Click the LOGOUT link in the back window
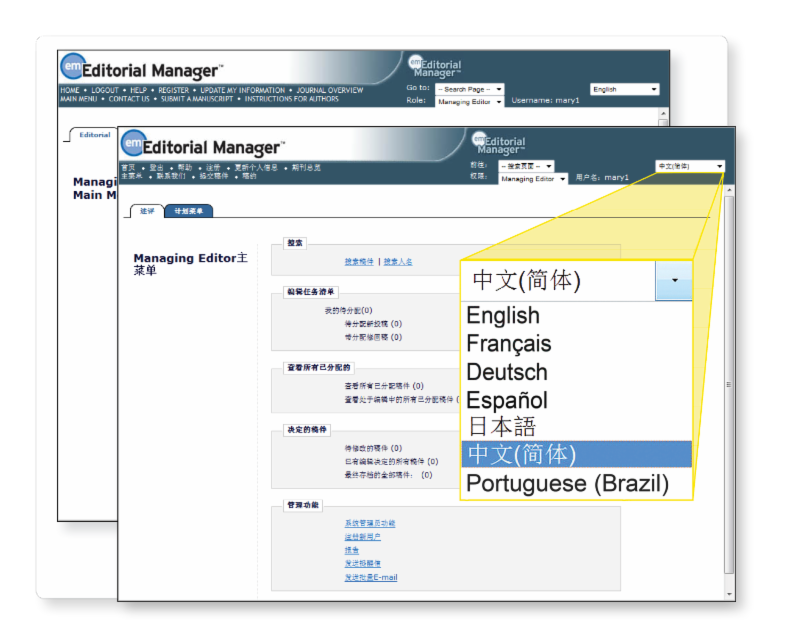This screenshot has height=640, width=800. (x=105, y=90)
